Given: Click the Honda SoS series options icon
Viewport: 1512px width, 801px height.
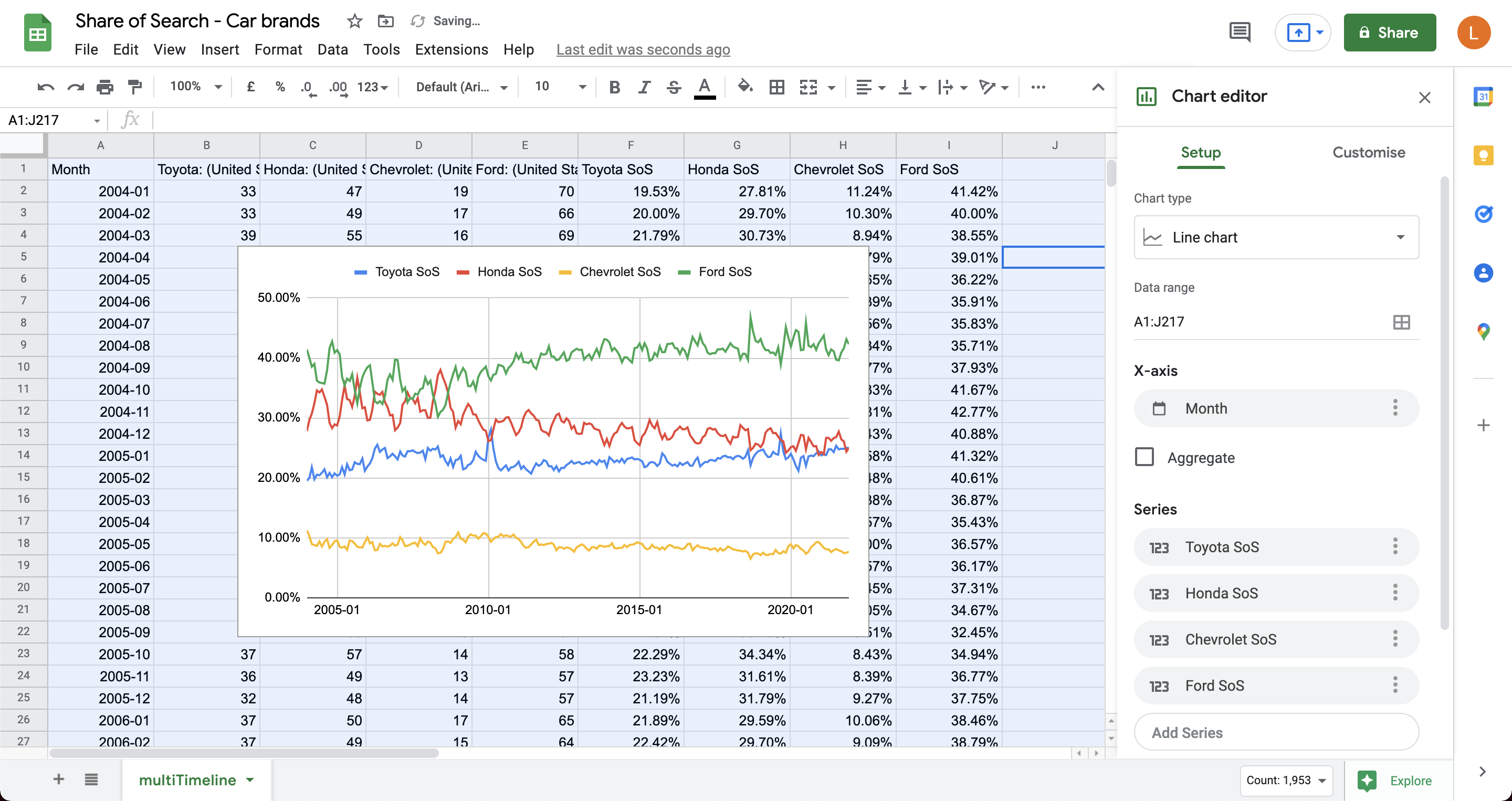Looking at the screenshot, I should (1396, 593).
